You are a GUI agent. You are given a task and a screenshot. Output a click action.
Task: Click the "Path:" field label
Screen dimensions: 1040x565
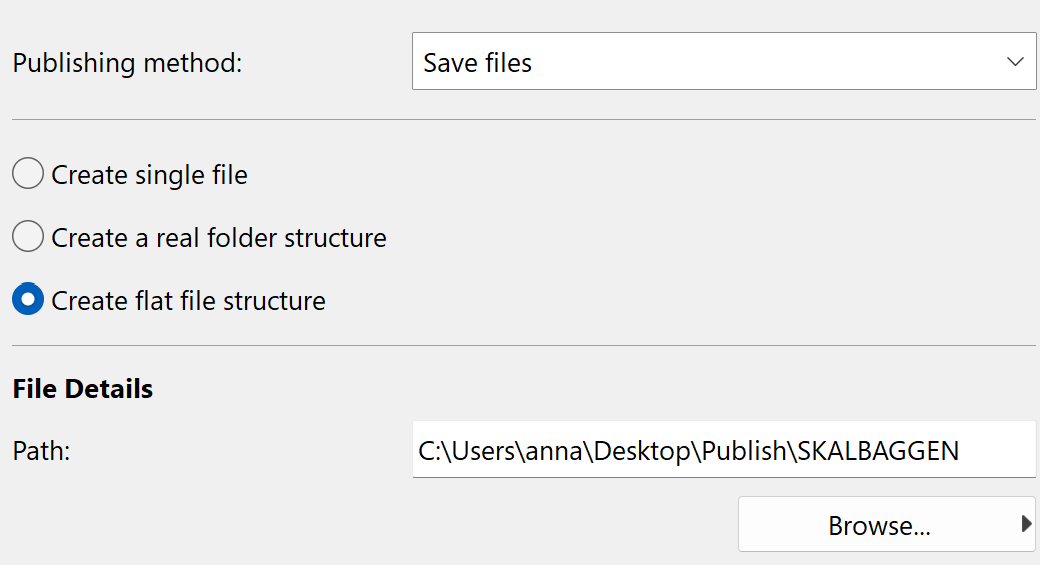pyautogui.click(x=41, y=451)
